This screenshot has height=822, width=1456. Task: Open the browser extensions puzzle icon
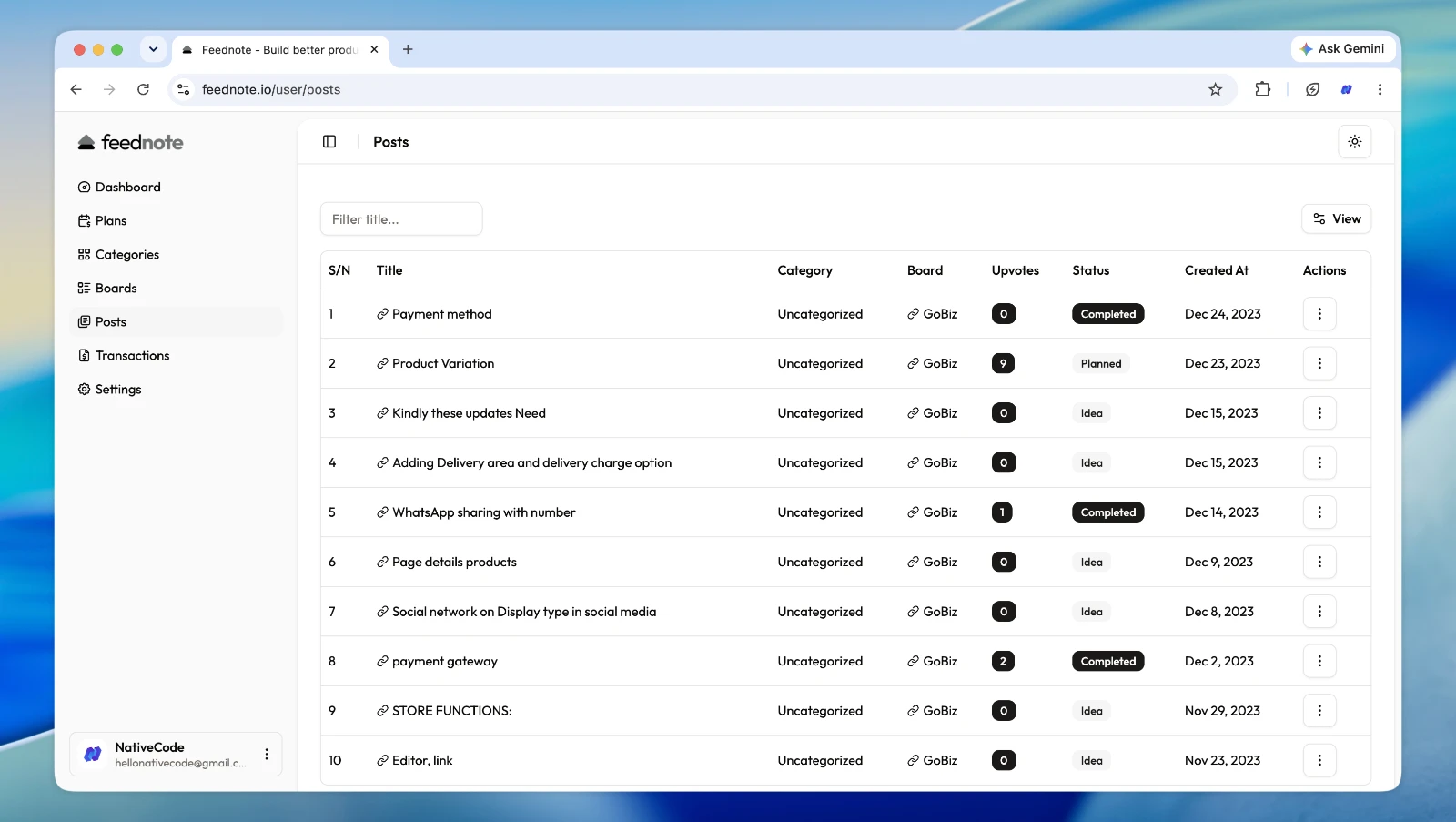point(1262,89)
